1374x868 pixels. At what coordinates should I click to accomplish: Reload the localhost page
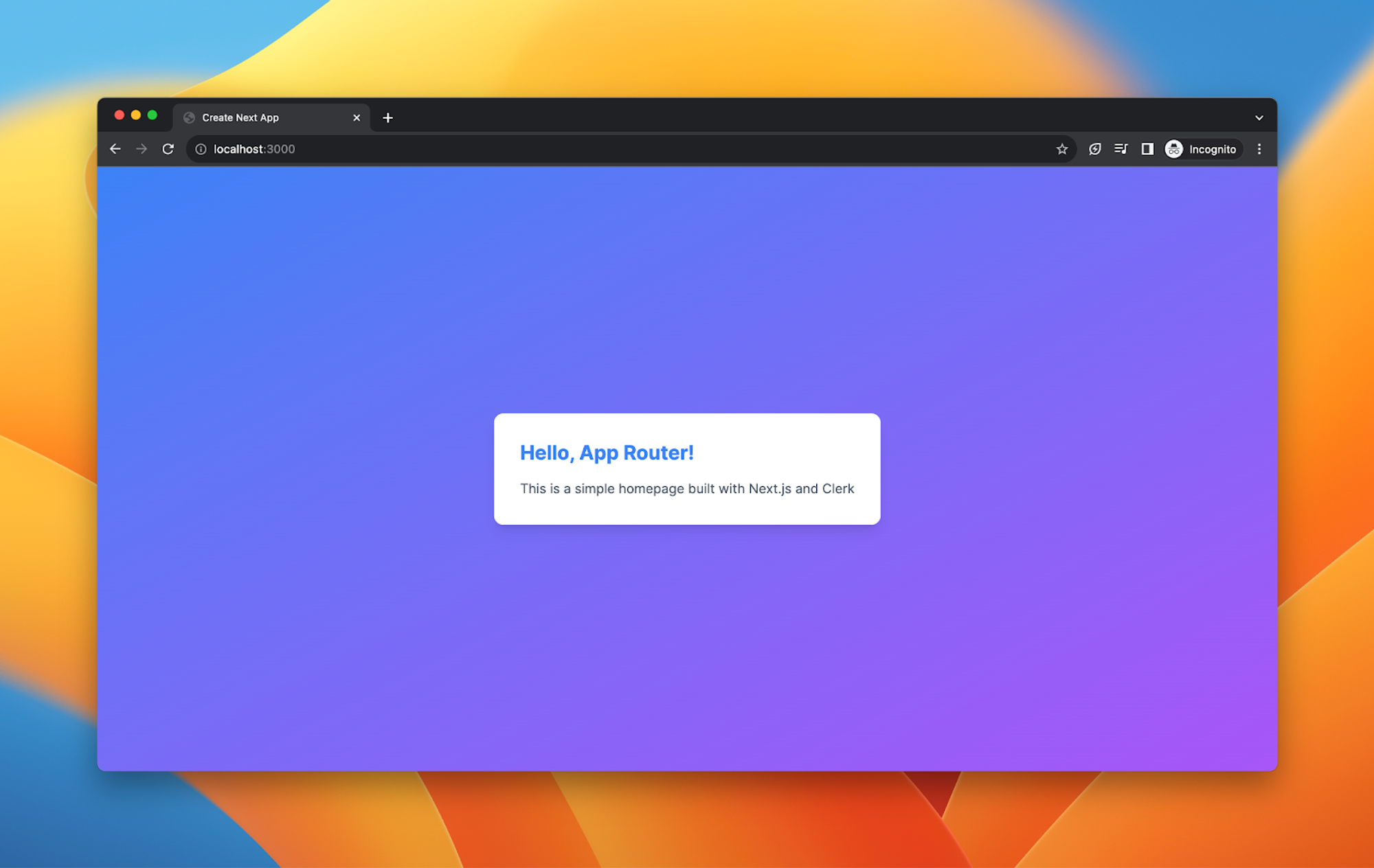point(168,149)
